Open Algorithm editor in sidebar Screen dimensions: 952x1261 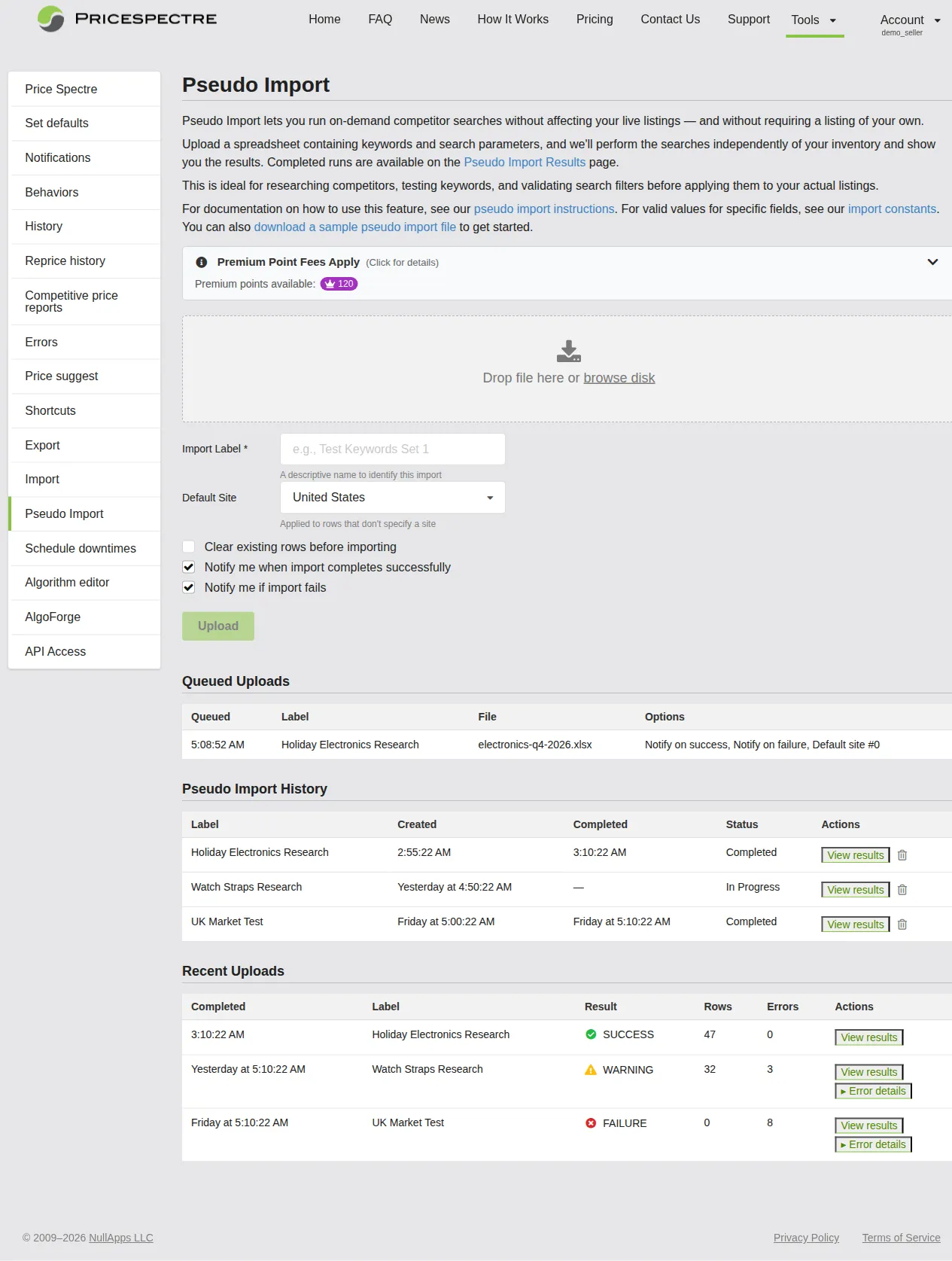[67, 583]
